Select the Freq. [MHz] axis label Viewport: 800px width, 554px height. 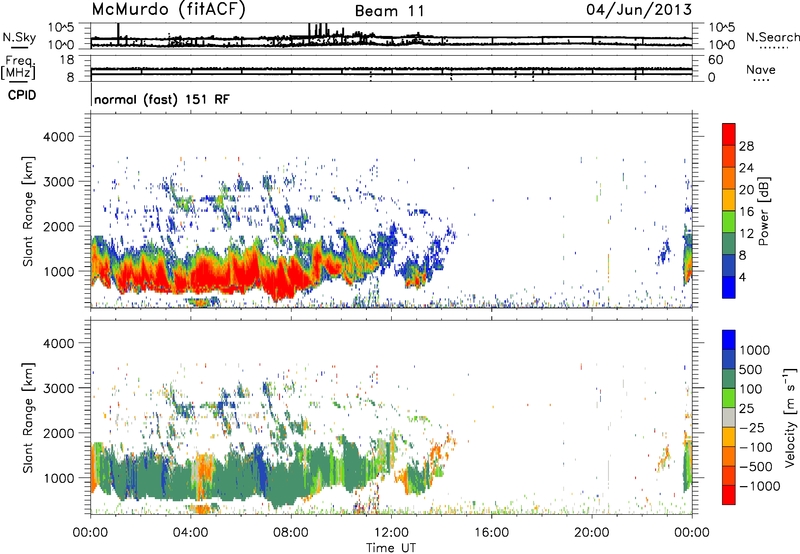(19, 68)
